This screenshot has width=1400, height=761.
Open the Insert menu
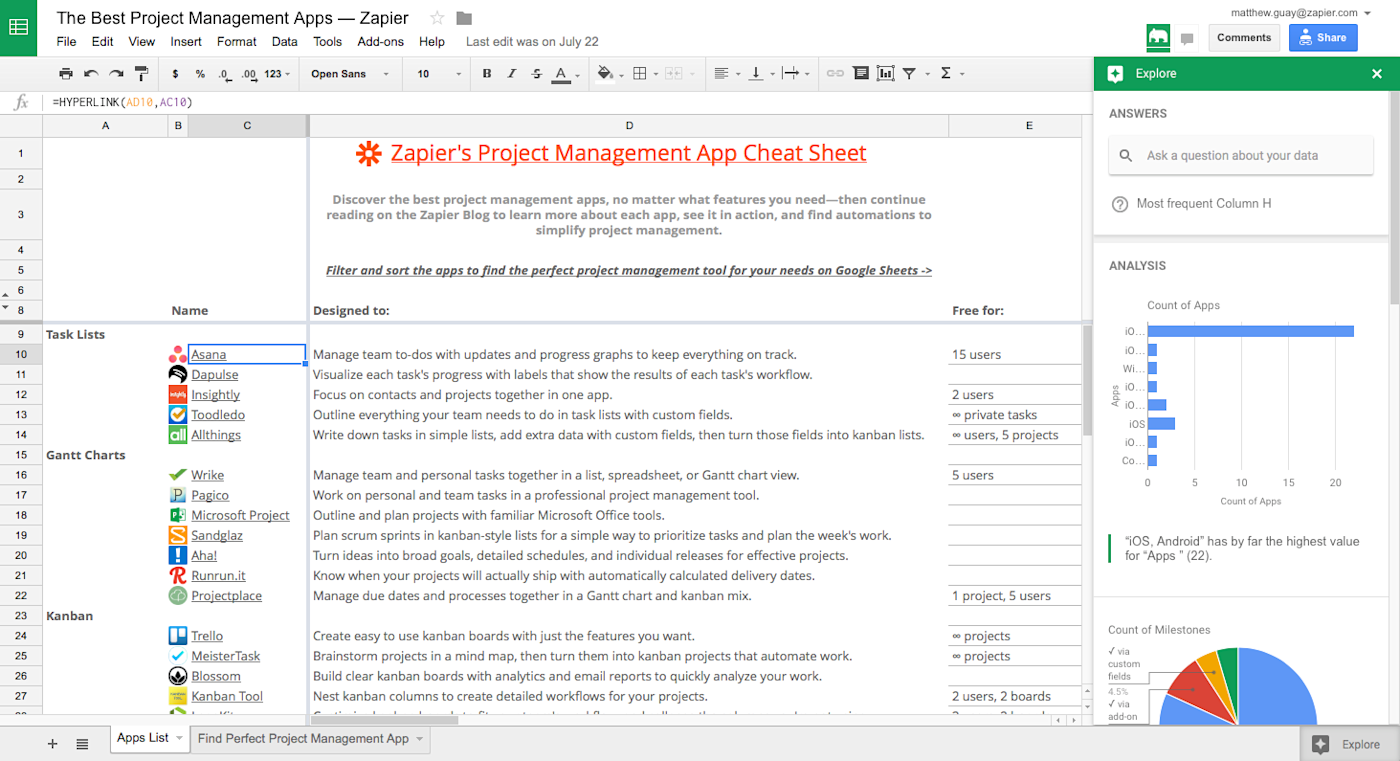[x=186, y=42]
